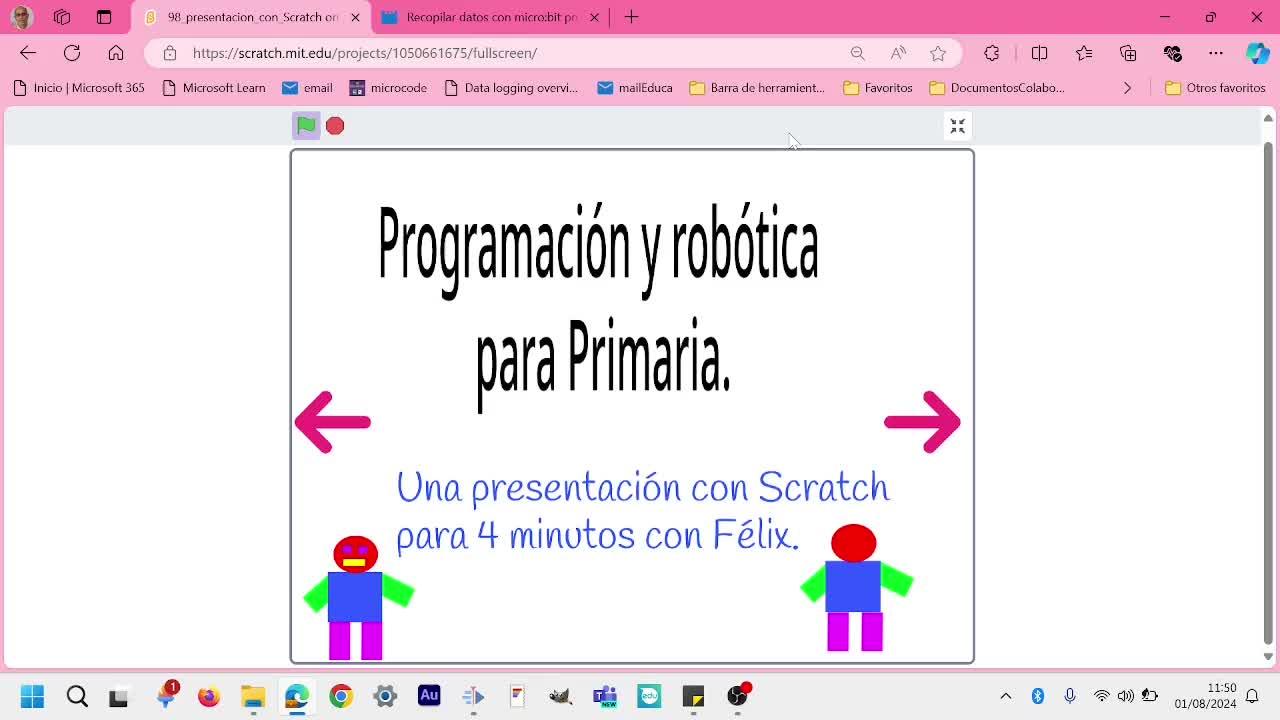Image resolution: width=1280 pixels, height=720 pixels.
Task: Open the notification center bell
Action: tap(1252, 696)
